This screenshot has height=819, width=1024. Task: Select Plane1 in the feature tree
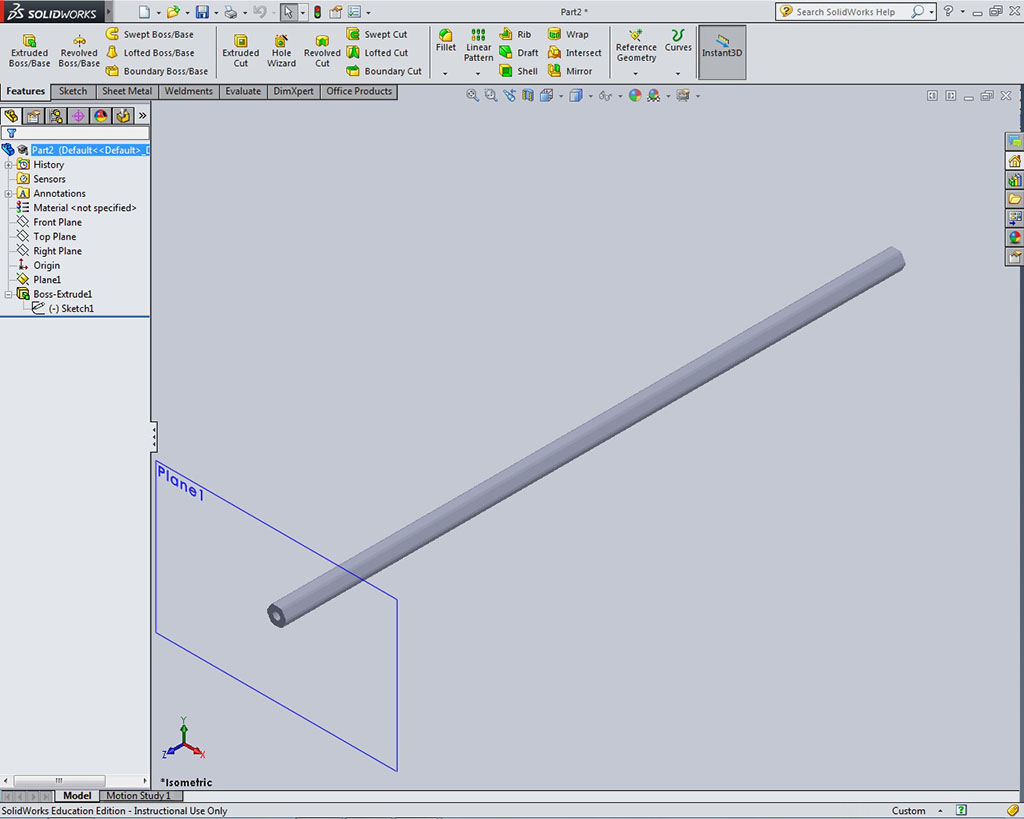(47, 280)
